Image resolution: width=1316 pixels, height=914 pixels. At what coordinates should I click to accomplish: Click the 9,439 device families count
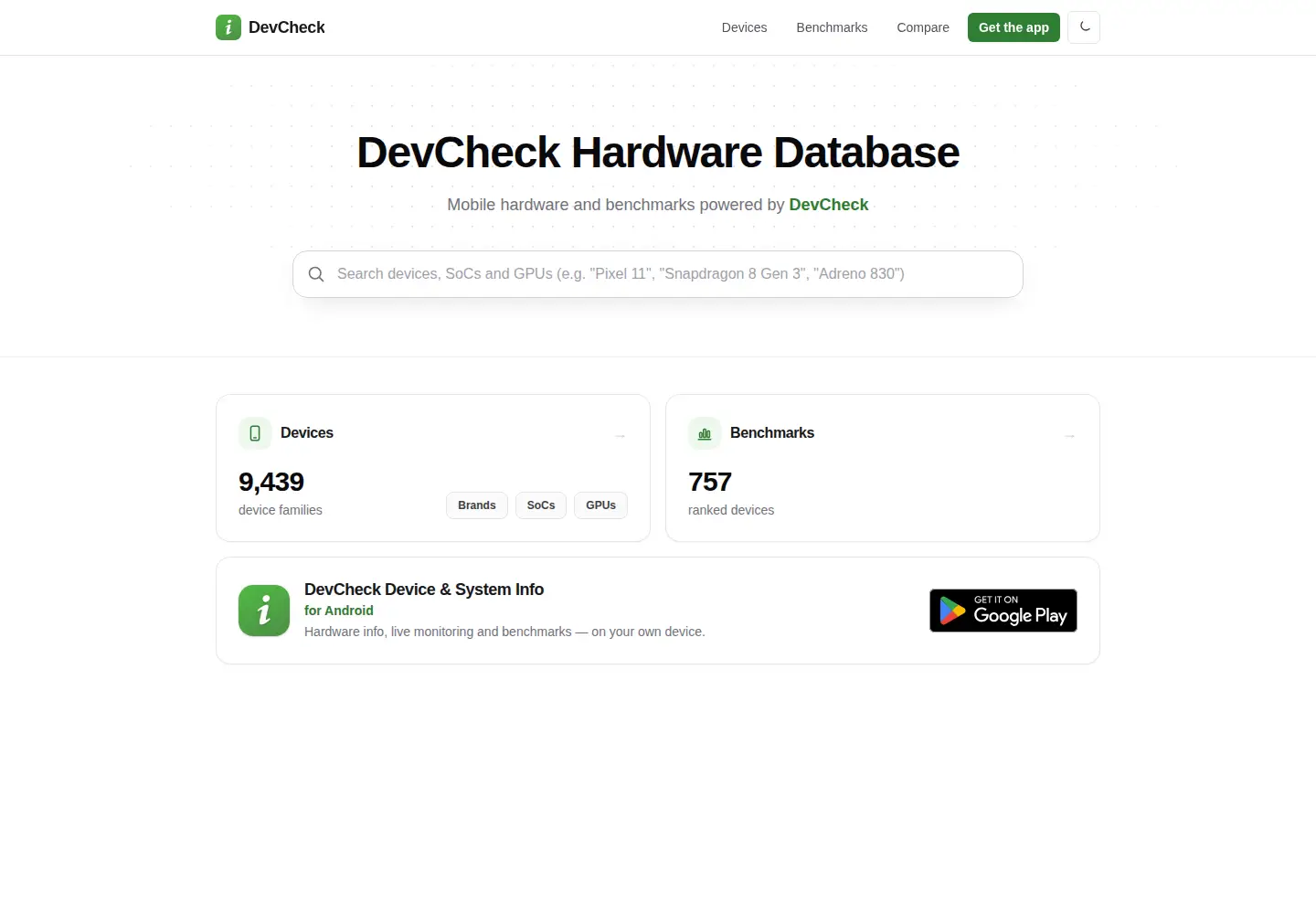click(271, 482)
